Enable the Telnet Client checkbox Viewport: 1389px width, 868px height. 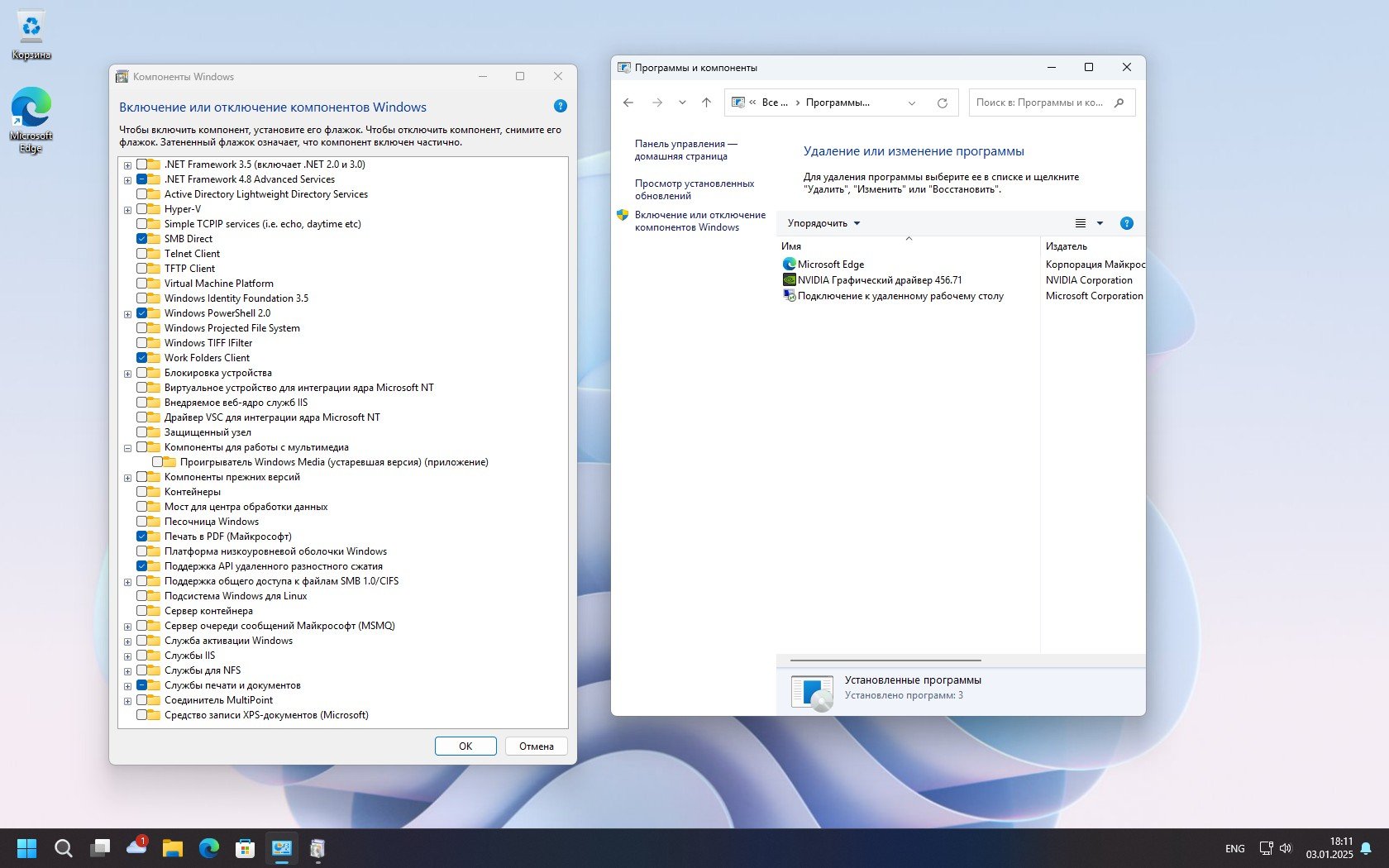point(142,254)
